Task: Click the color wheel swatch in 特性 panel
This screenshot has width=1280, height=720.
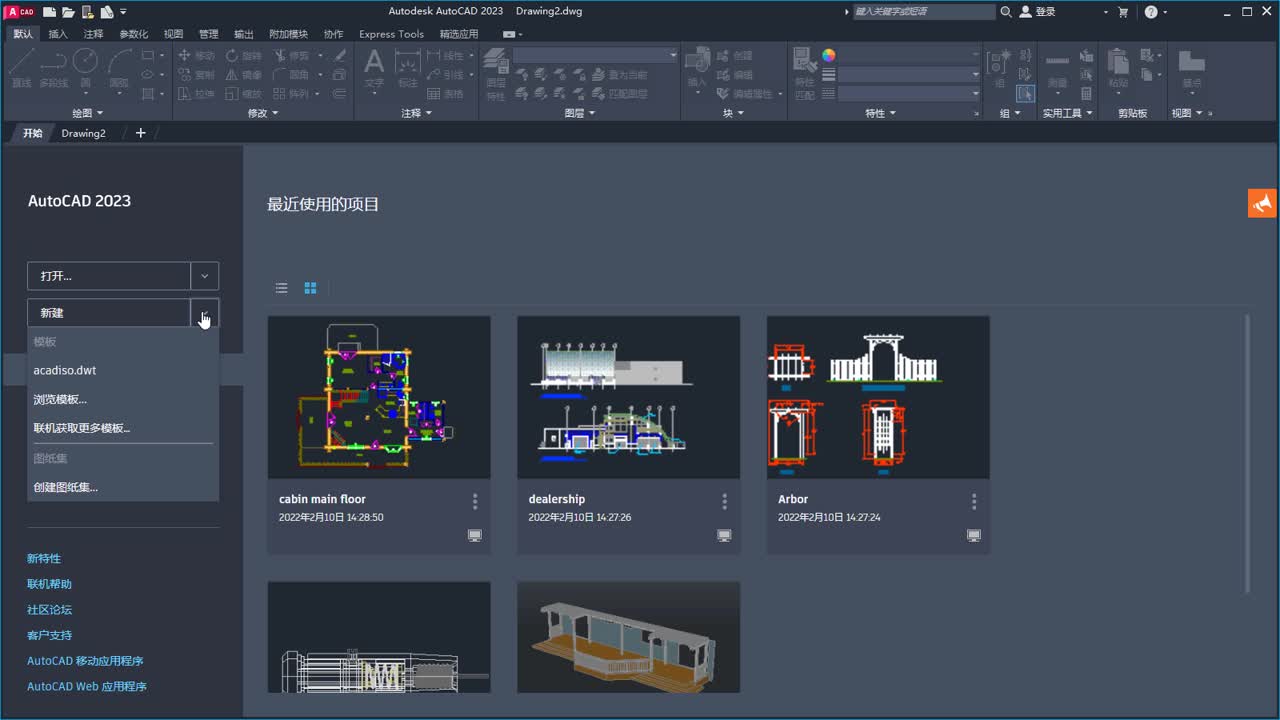Action: point(828,55)
